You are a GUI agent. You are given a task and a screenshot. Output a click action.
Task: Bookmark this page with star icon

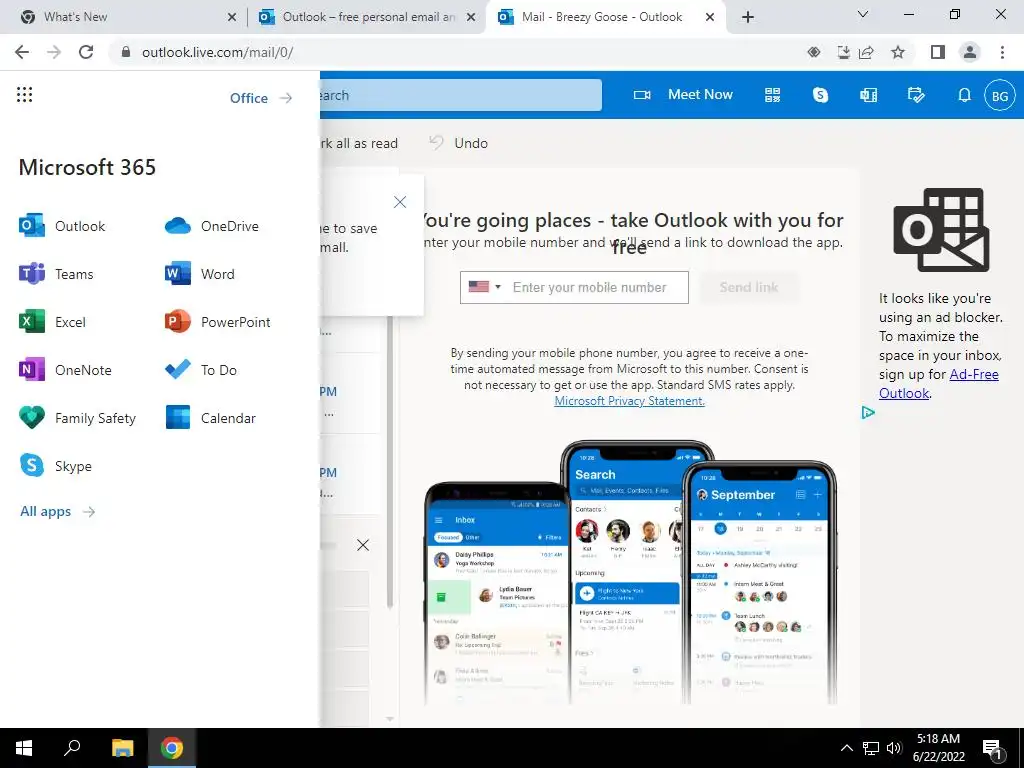[898, 52]
